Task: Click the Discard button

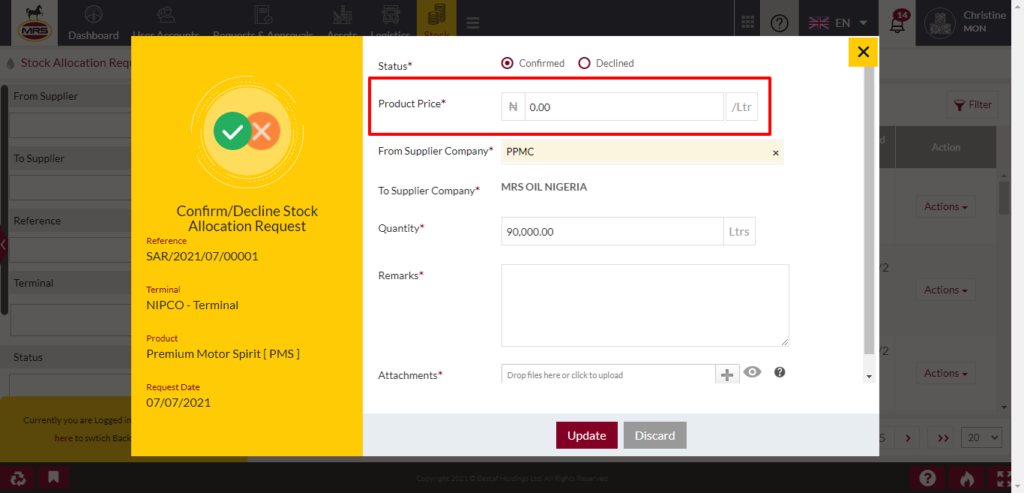Action: coord(655,436)
